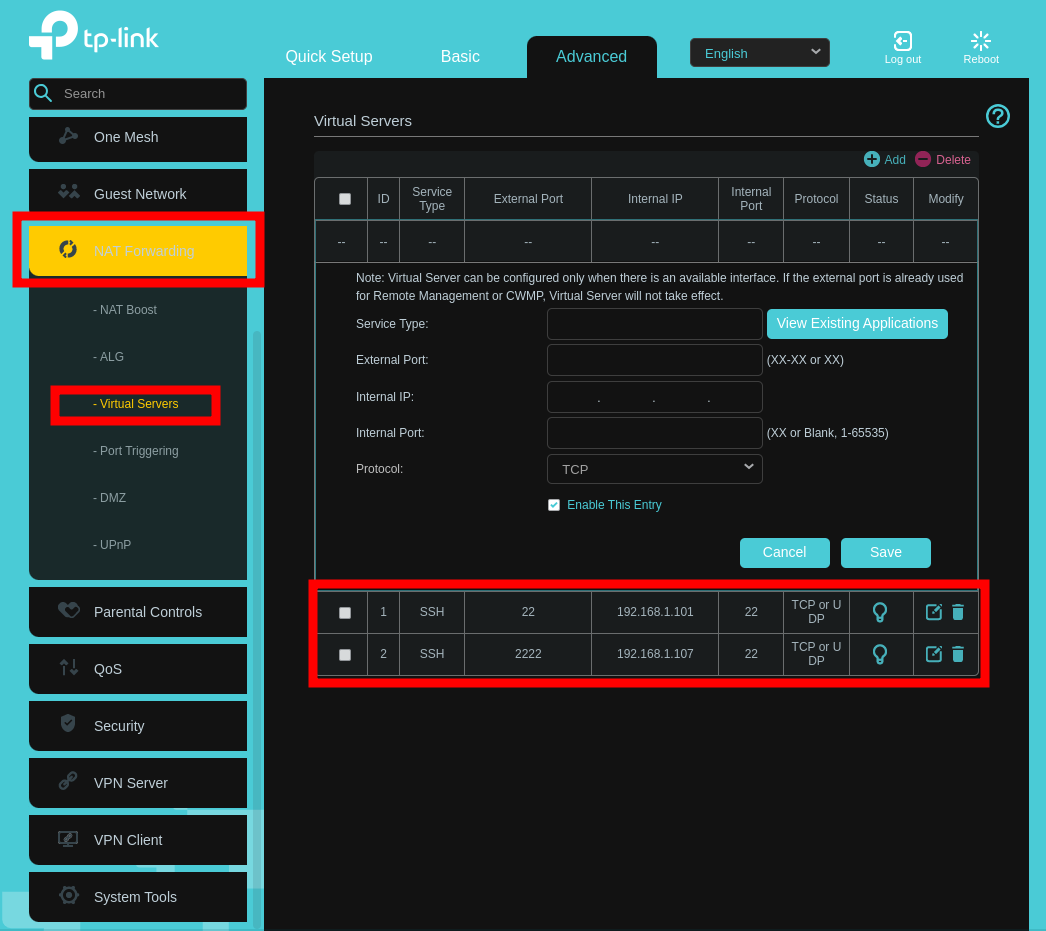Screen dimensions: 1046x931
Task: Check the select-all header checkbox
Action: tap(345, 199)
